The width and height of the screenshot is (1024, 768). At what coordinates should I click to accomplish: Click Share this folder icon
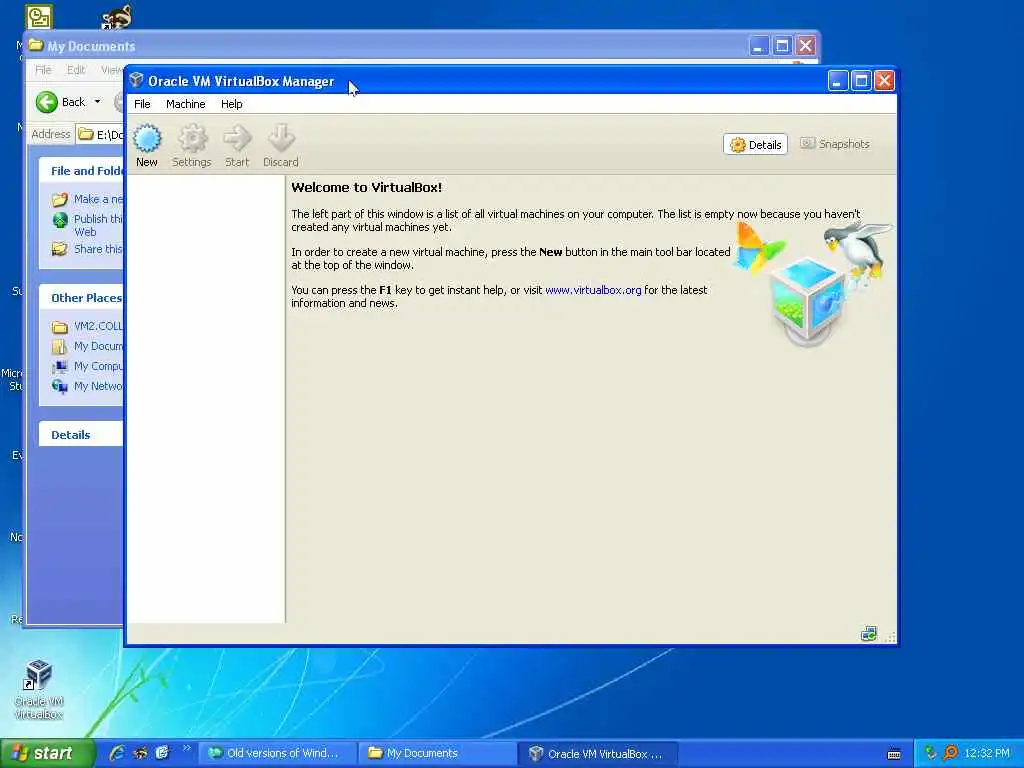[59, 249]
